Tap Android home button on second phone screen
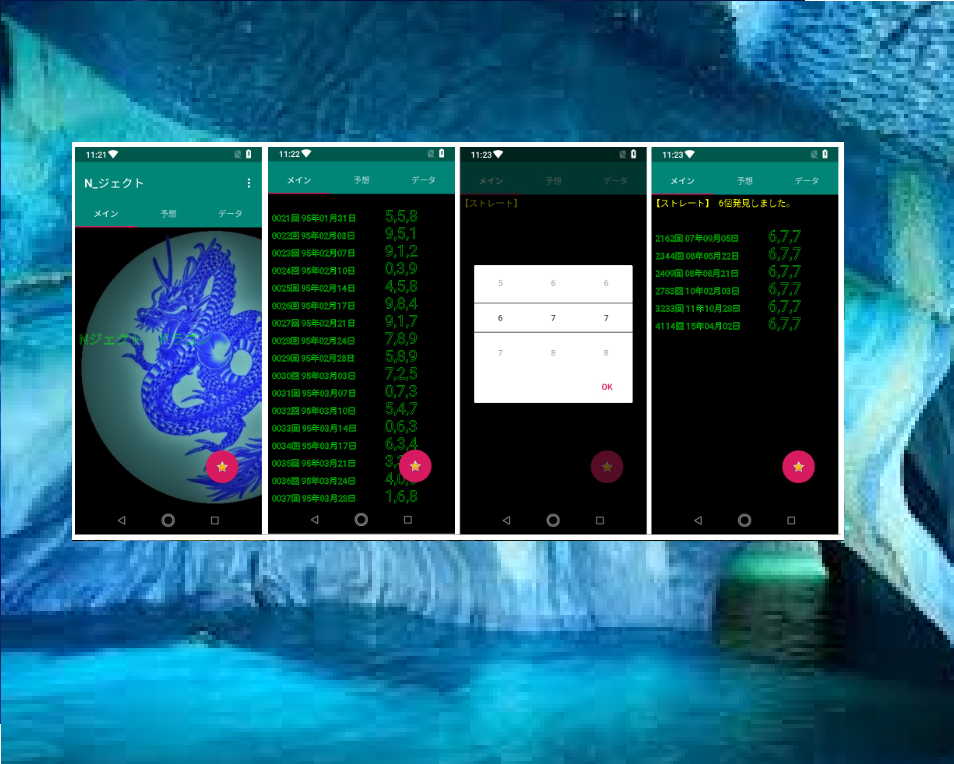 361,519
